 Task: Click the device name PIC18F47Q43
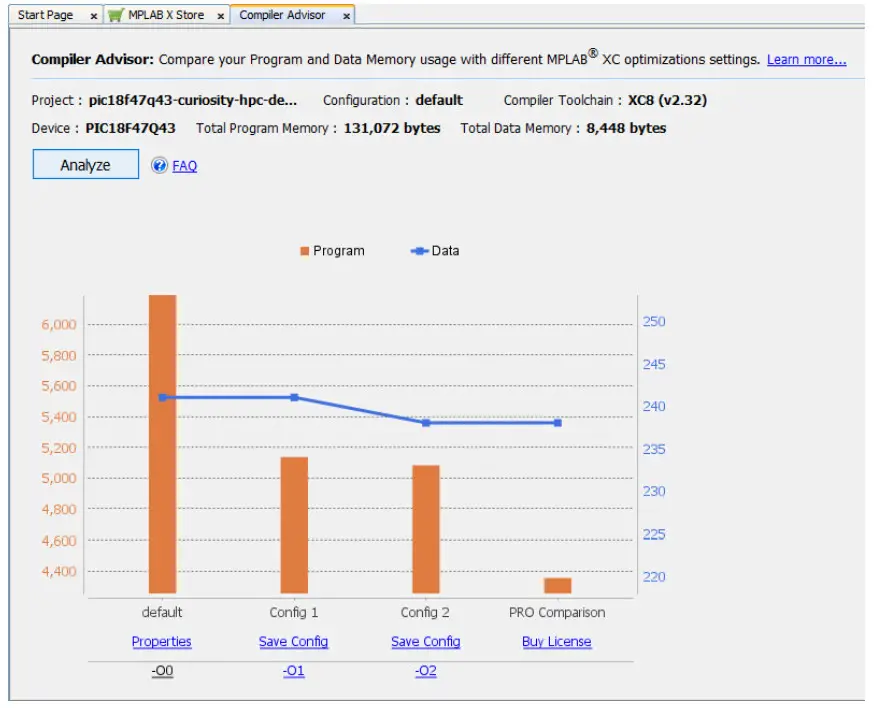tap(130, 128)
